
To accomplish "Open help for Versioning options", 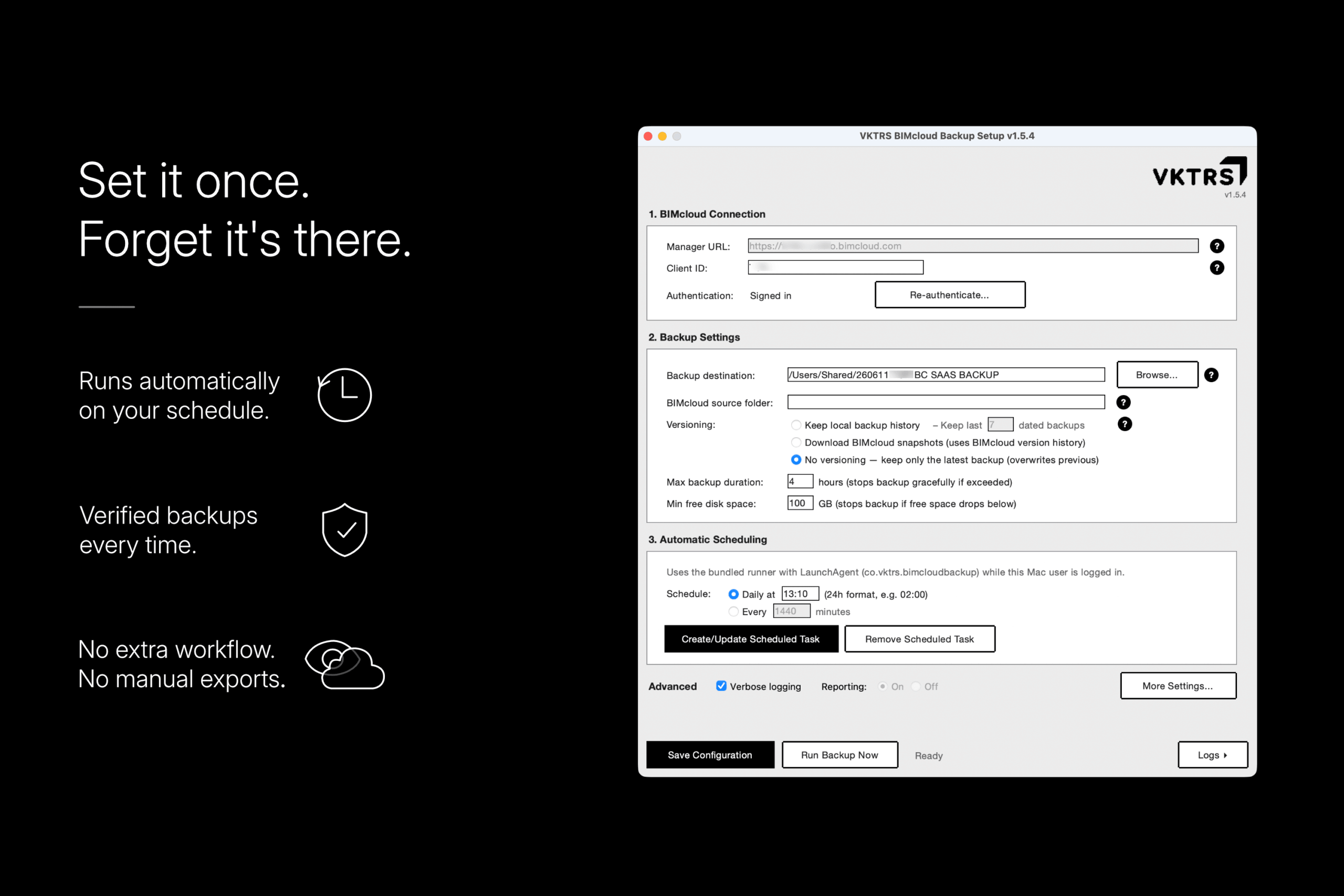I will coord(1124,424).
